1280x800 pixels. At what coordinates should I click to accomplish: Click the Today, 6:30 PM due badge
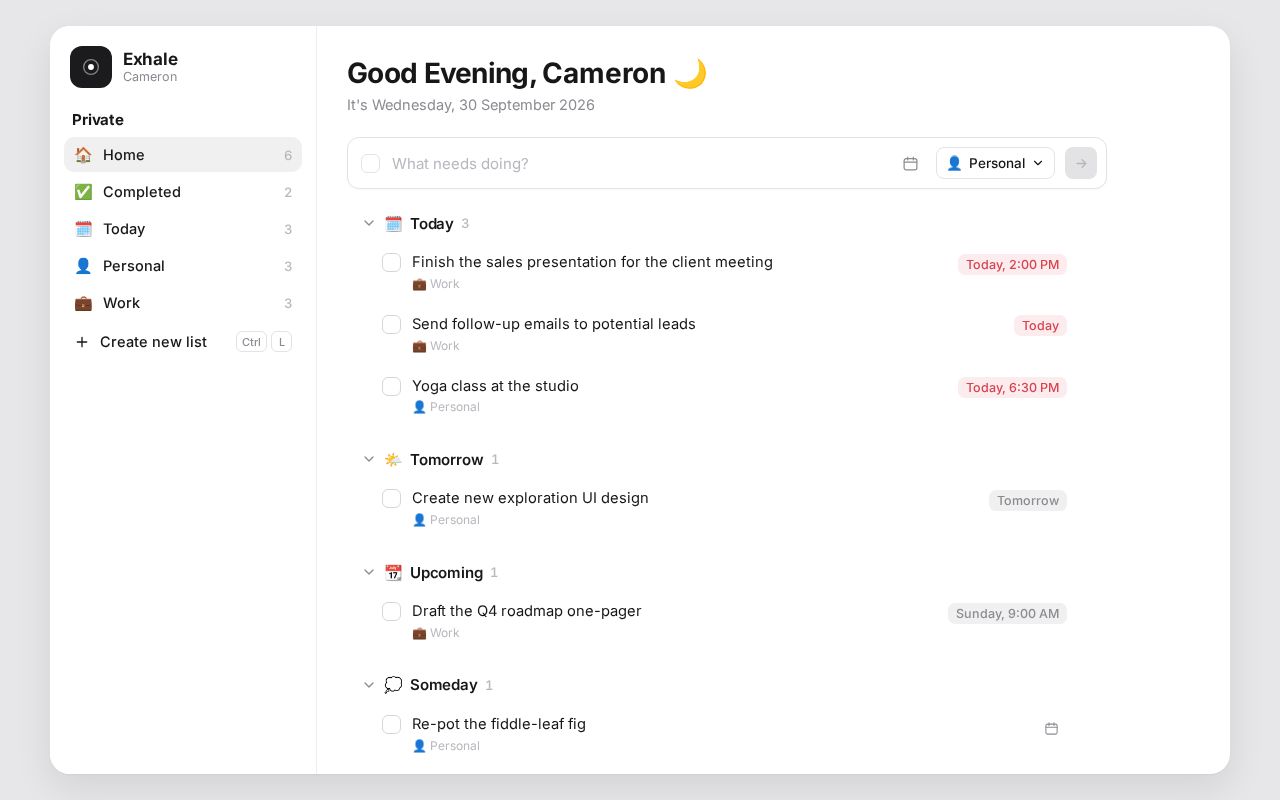pyautogui.click(x=1012, y=388)
